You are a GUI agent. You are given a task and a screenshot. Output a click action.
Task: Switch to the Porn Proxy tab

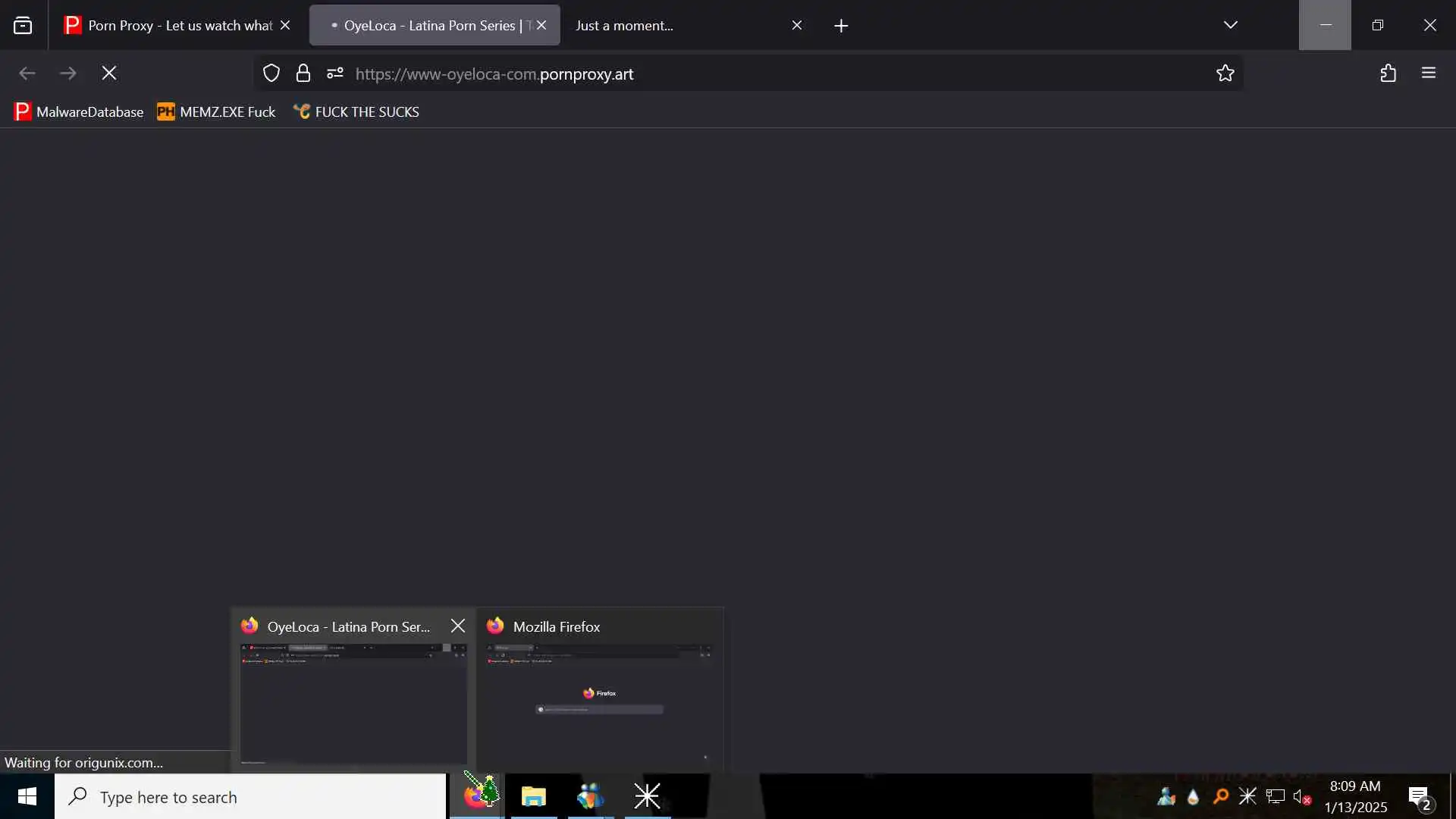tap(171, 26)
